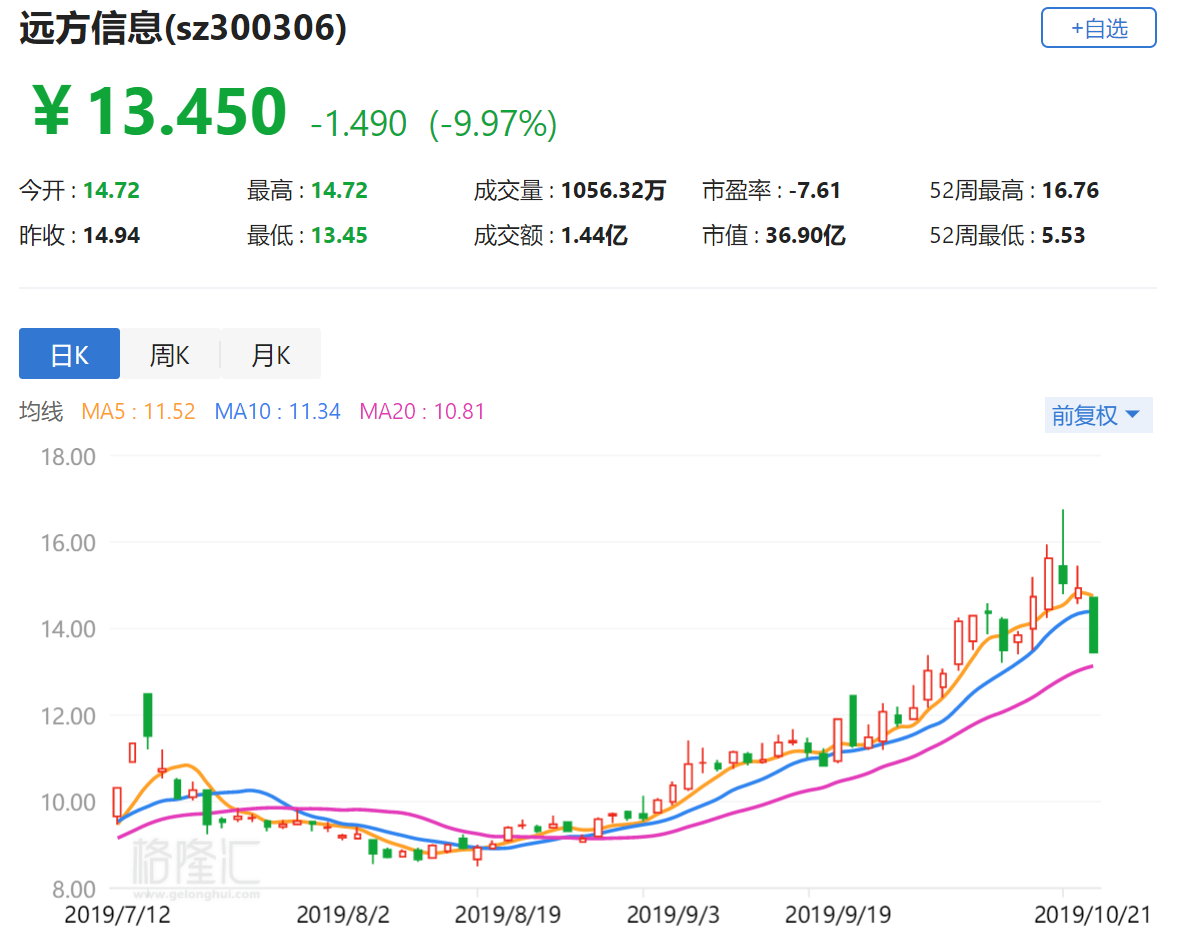Click the 昨收 value 14.94

coord(111,235)
